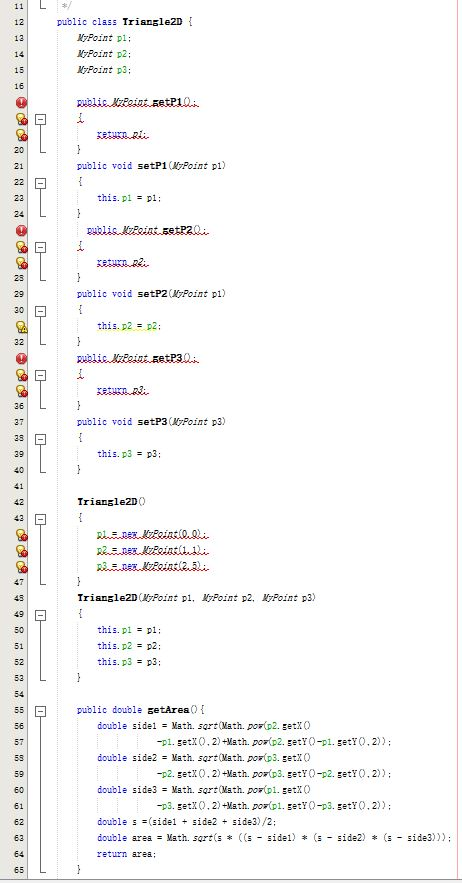Collapse the getArea method fold

[41, 711]
